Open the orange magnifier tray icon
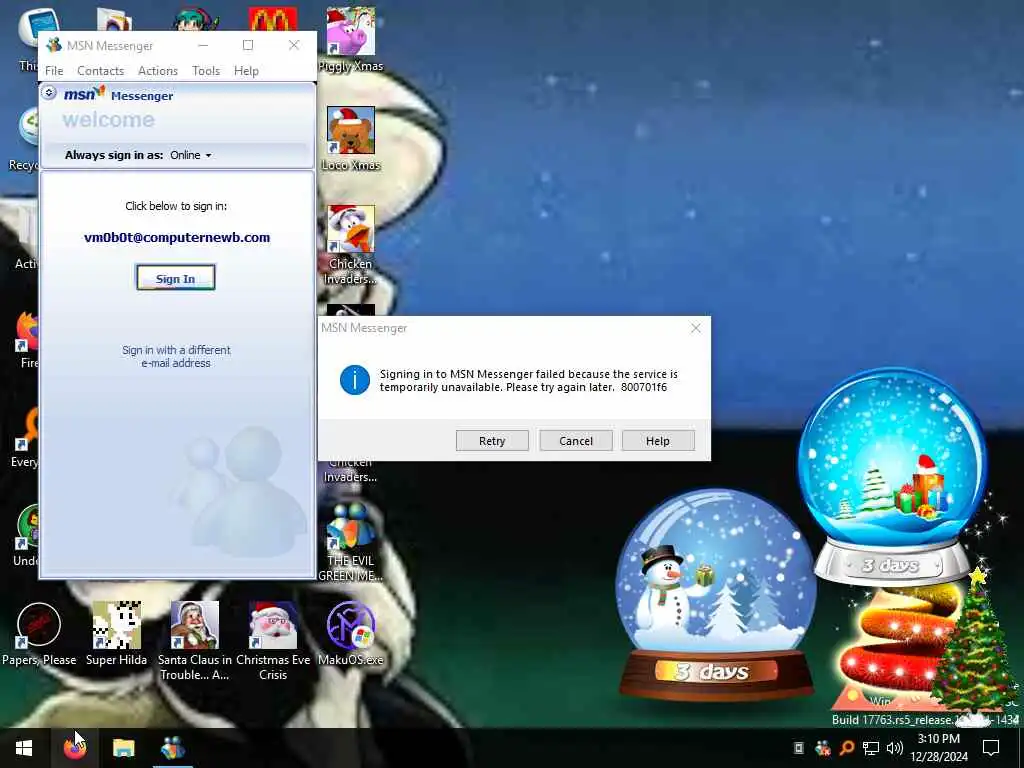Screen dimensions: 1024x768 coord(847,748)
